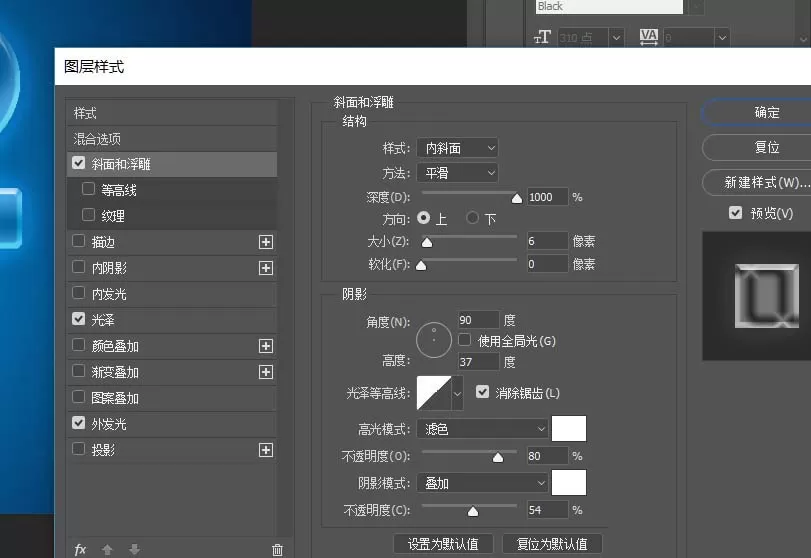The width and height of the screenshot is (811, 558).
Task: Click the plus icon next to 颜色叠加
Action: click(266, 346)
